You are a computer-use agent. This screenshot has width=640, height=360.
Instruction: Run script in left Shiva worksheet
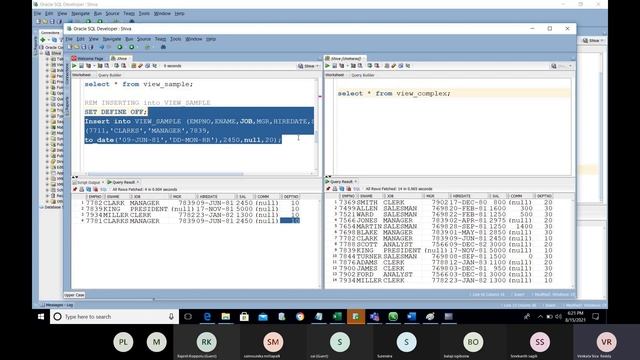pos(81,66)
